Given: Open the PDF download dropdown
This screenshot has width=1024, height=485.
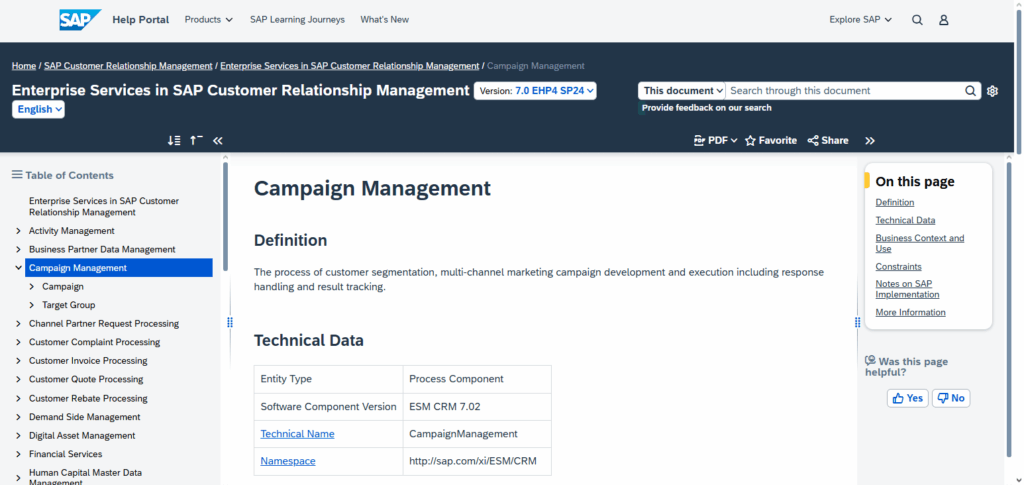Looking at the screenshot, I should [x=715, y=140].
